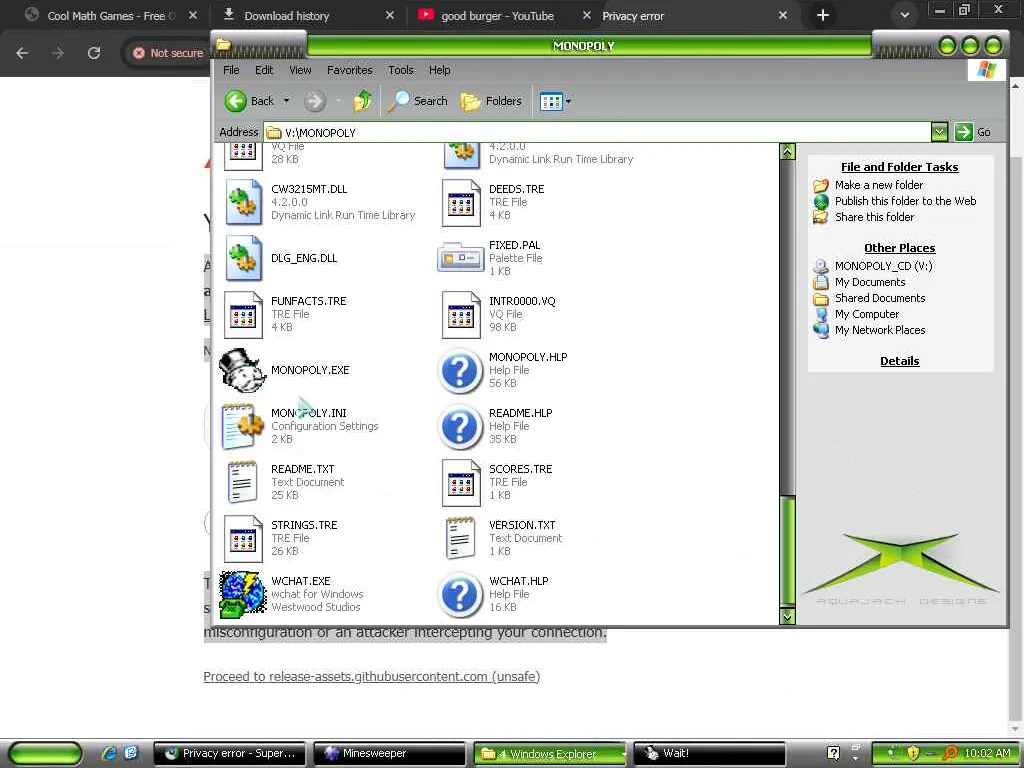
Task: Collapse File and Folder Tasks section
Action: (899, 167)
